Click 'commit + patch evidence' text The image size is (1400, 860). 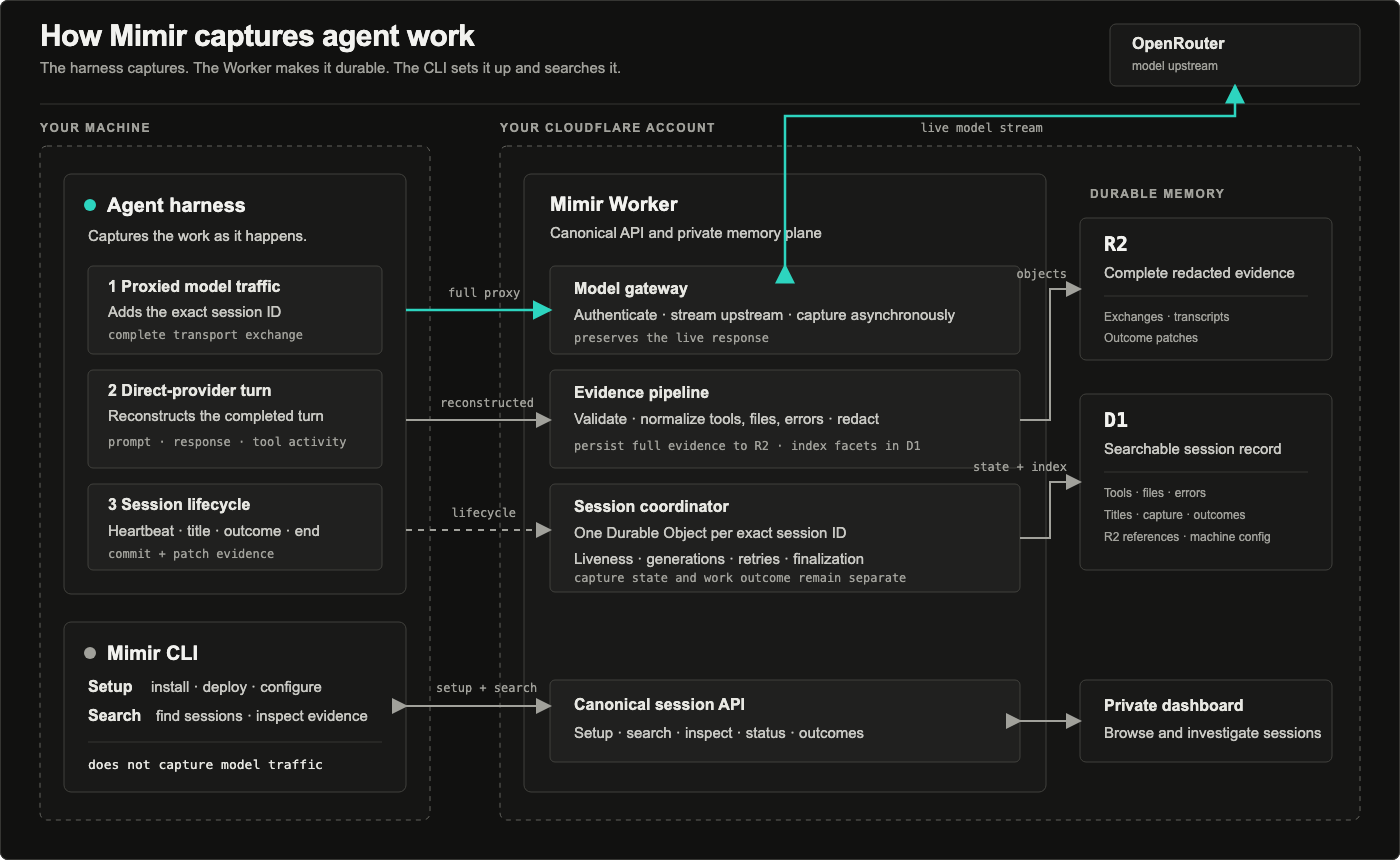tap(191, 554)
